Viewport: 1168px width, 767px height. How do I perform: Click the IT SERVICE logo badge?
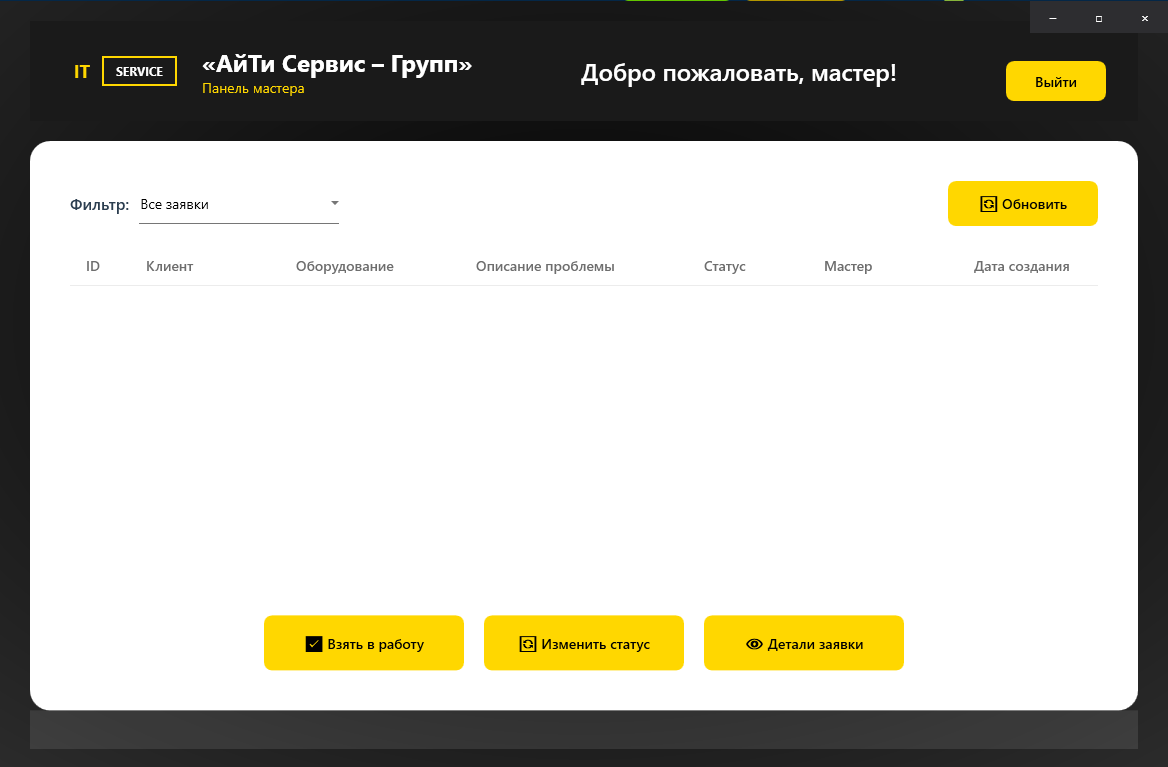pyautogui.click(x=139, y=71)
